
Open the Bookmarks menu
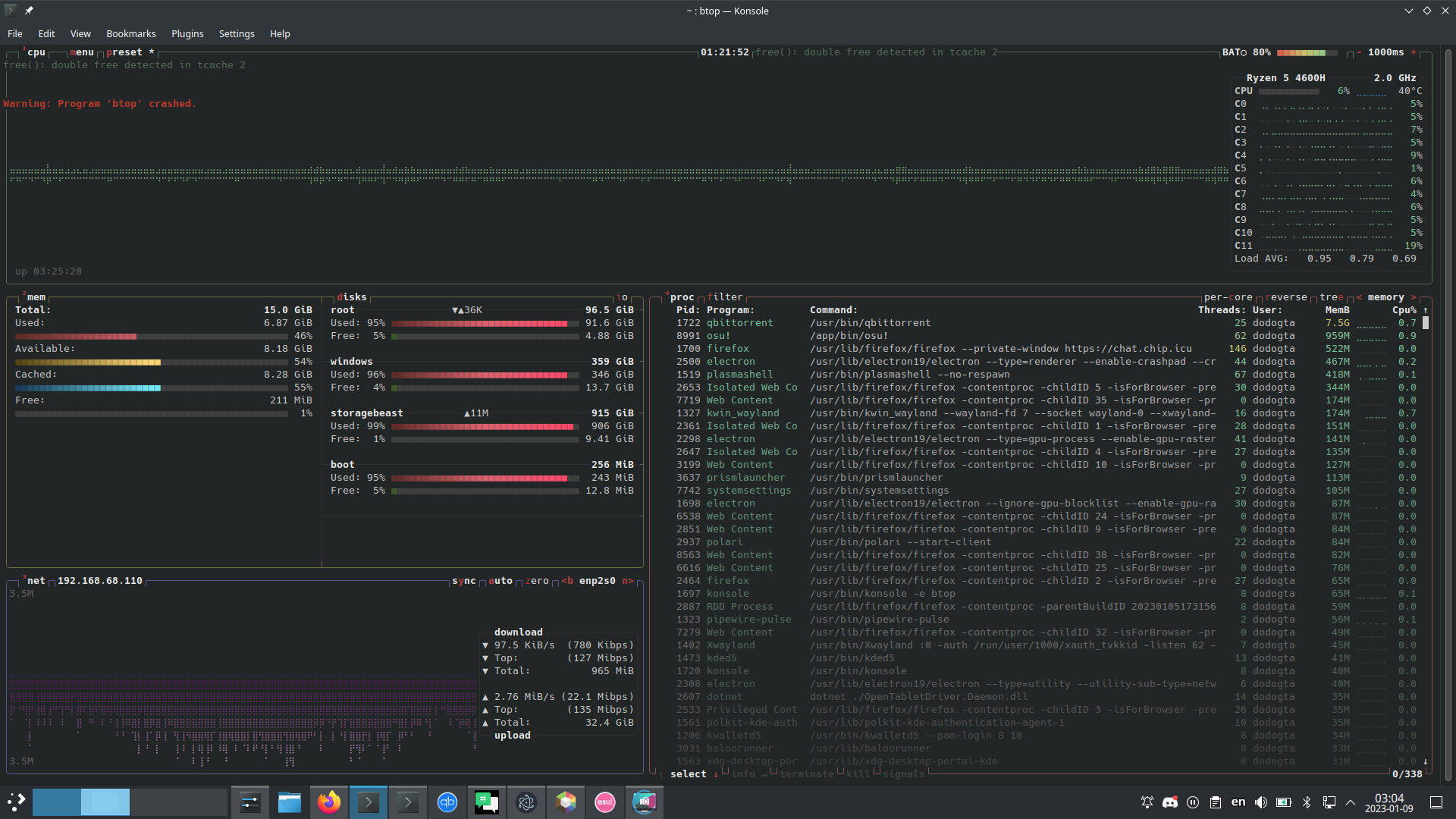pos(130,33)
